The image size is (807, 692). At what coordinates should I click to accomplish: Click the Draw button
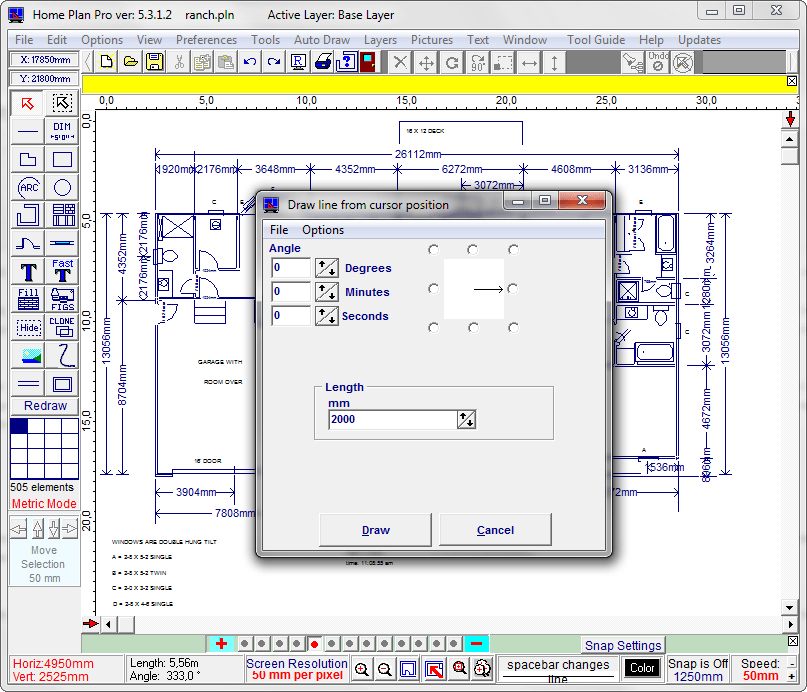375,530
